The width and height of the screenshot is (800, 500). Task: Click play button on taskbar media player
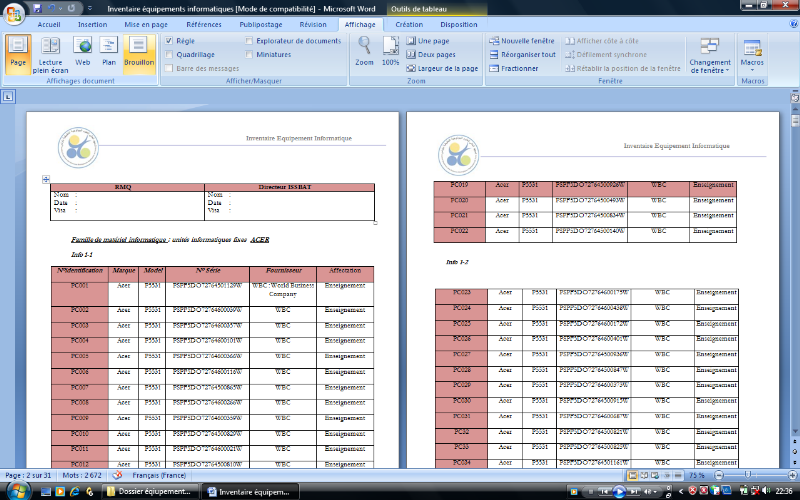[618, 492]
